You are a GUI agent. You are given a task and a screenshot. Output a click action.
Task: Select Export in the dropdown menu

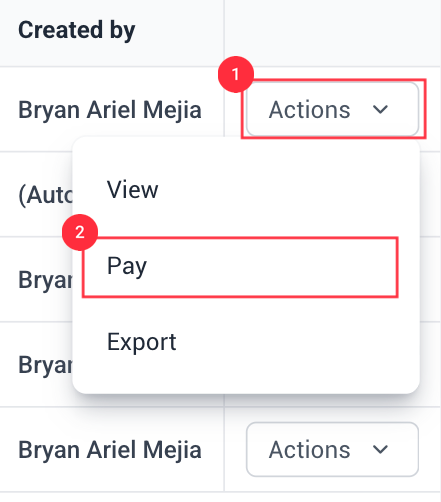(x=142, y=342)
